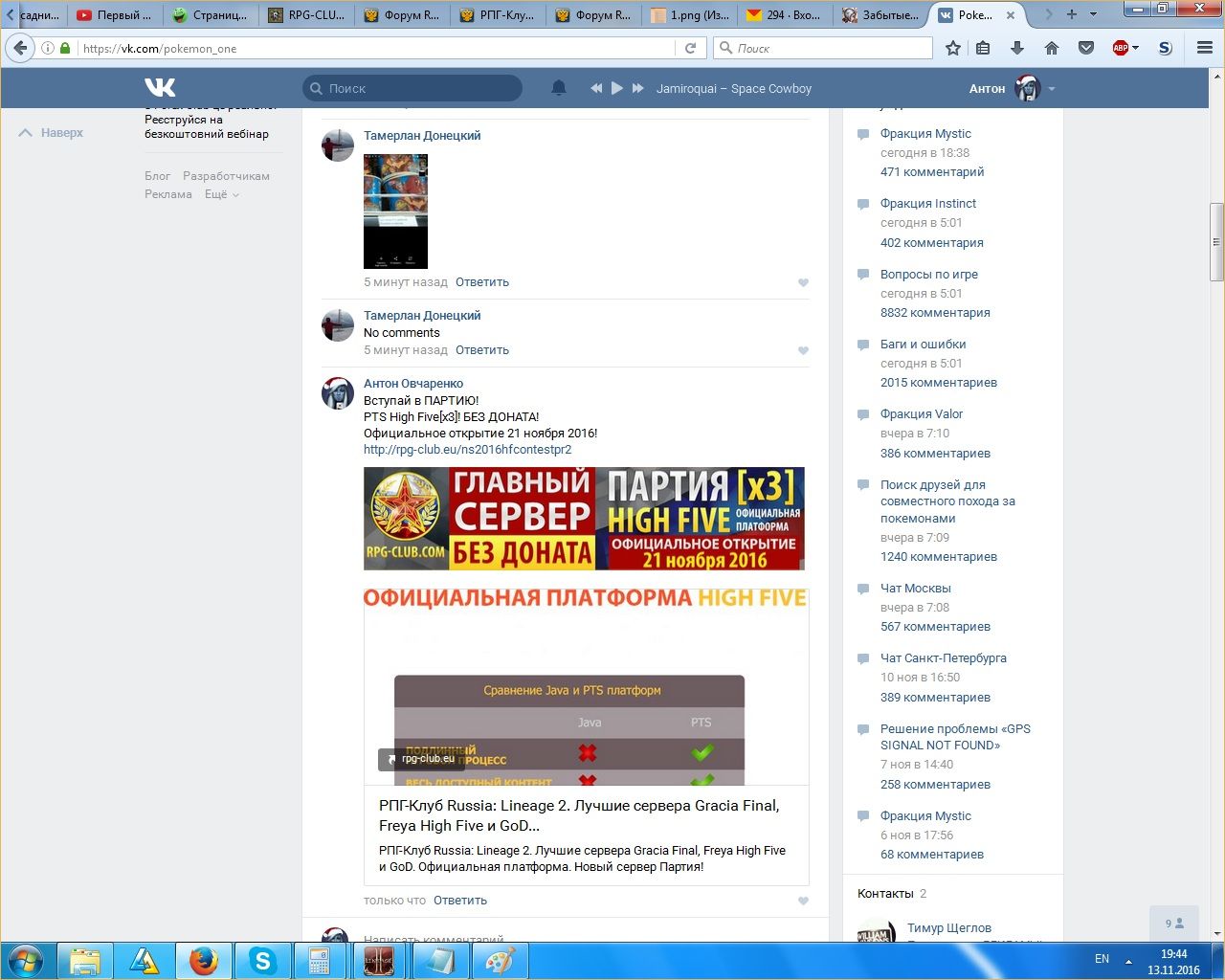
Task: Like Антон Овчаренко's comment
Action: (803, 901)
